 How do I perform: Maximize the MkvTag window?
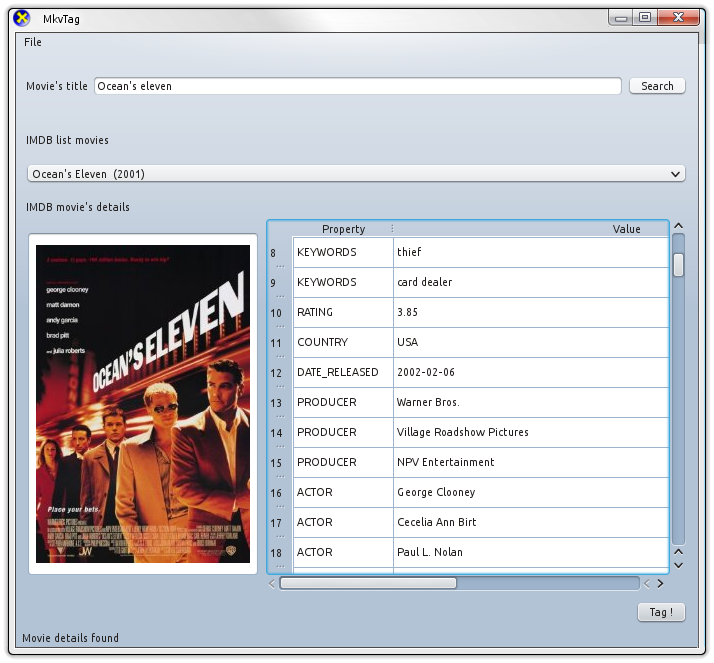[645, 18]
